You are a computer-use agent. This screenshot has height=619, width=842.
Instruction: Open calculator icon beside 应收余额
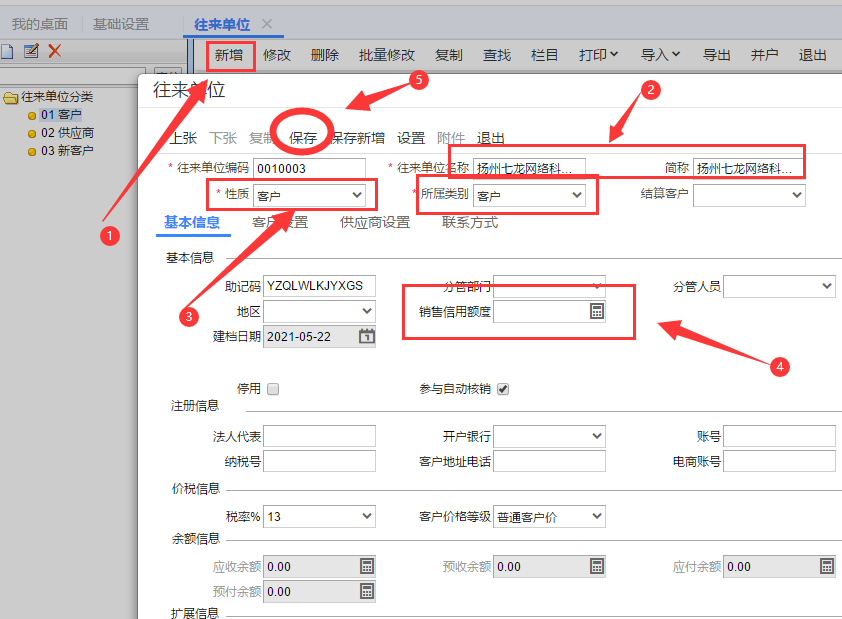coord(367,566)
